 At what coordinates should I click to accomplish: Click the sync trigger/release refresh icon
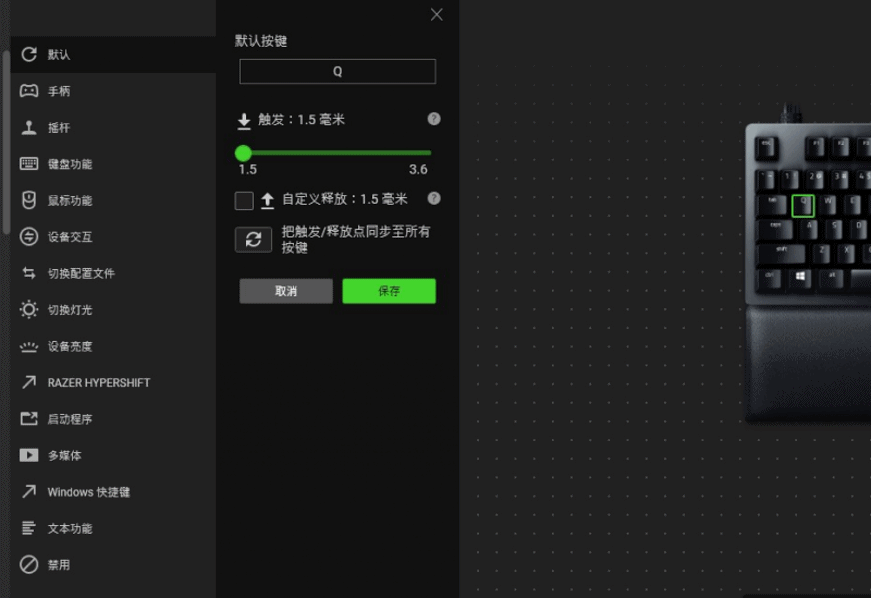(x=253, y=239)
